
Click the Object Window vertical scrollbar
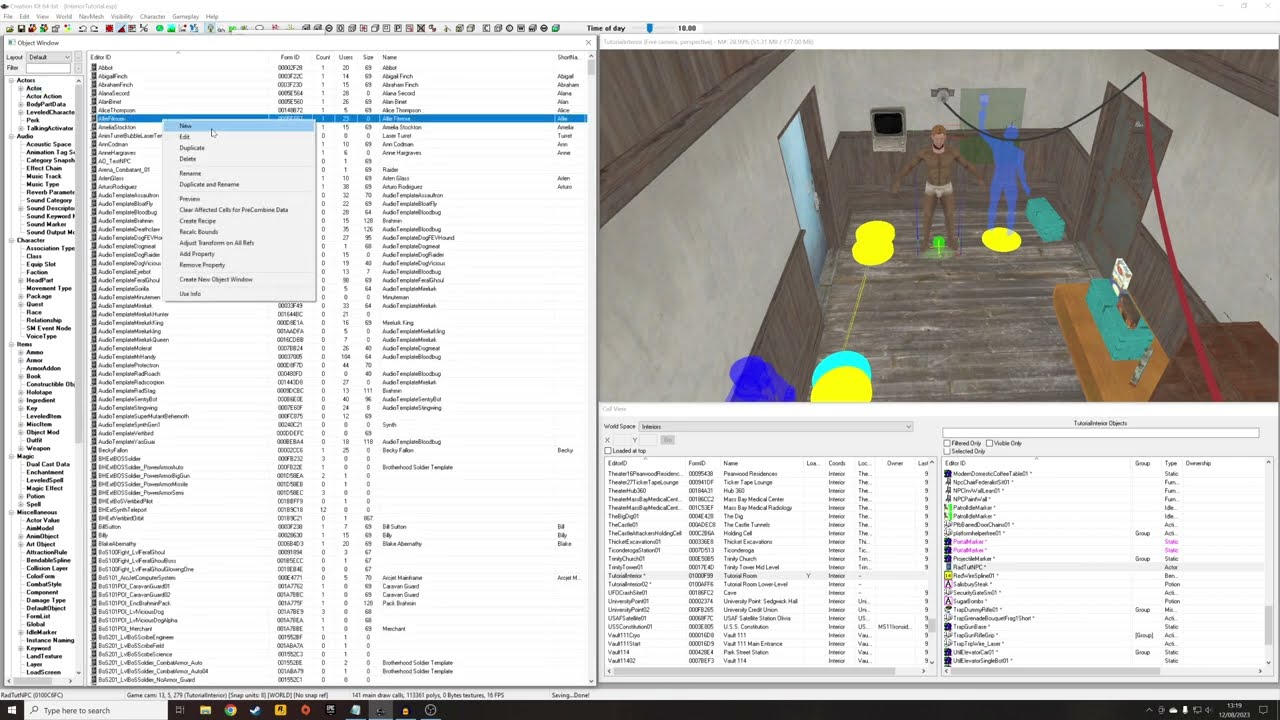(591, 370)
